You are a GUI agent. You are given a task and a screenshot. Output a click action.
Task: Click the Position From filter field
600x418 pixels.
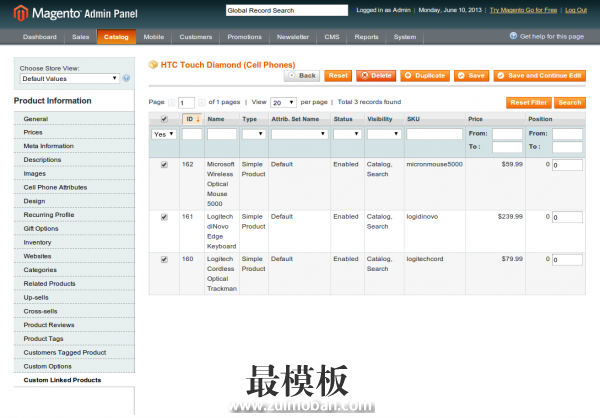tap(567, 134)
